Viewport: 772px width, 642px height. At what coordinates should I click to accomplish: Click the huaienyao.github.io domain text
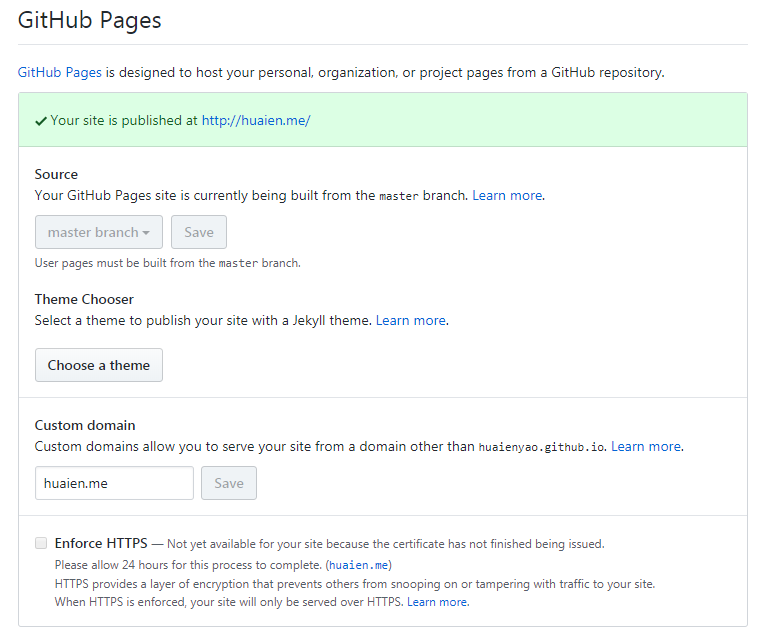[542, 447]
